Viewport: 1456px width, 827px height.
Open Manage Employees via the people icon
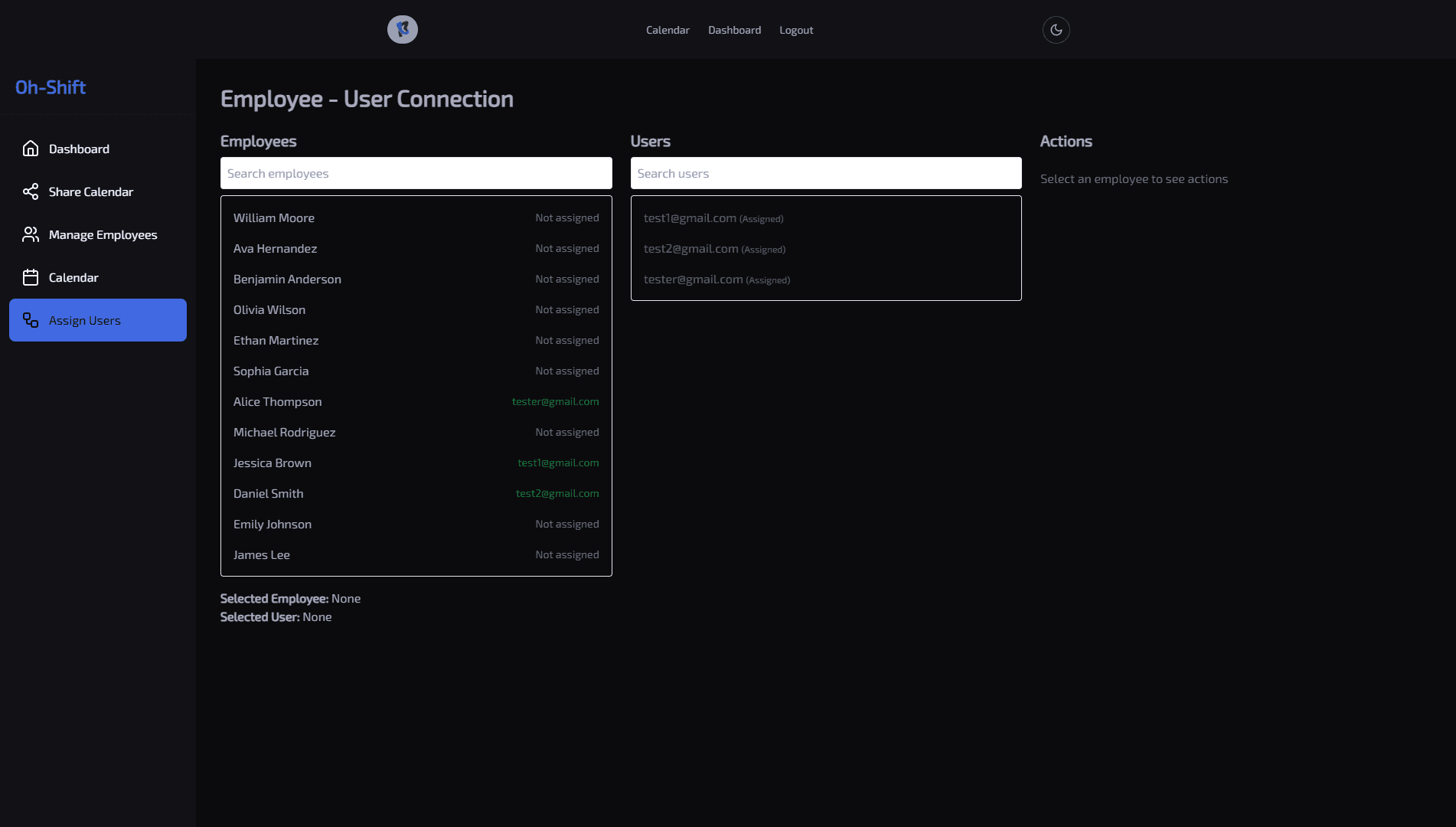(31, 234)
